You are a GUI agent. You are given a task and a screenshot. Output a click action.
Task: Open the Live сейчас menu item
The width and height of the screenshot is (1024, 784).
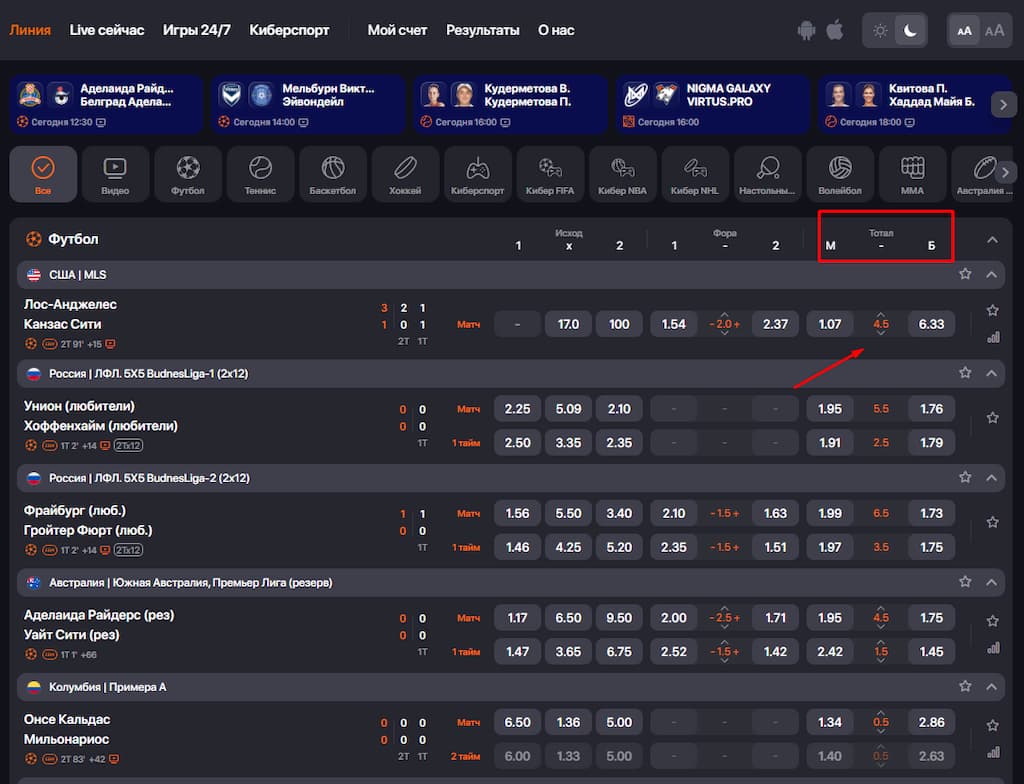pos(106,30)
